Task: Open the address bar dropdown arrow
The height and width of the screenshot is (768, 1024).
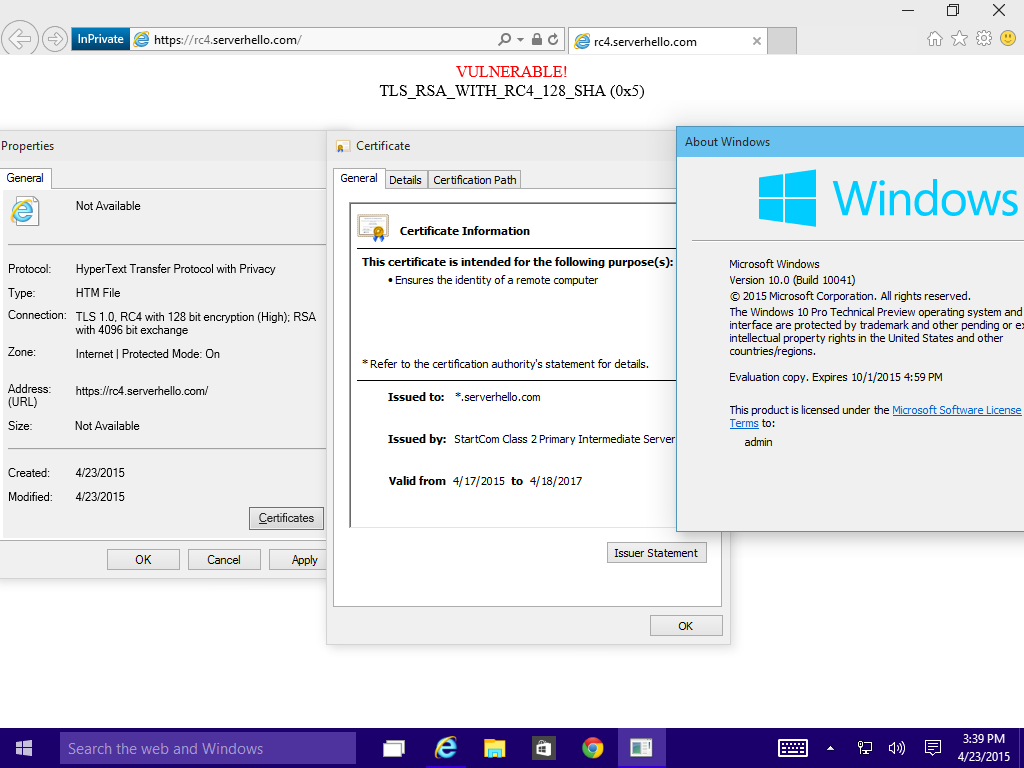Action: (520, 39)
